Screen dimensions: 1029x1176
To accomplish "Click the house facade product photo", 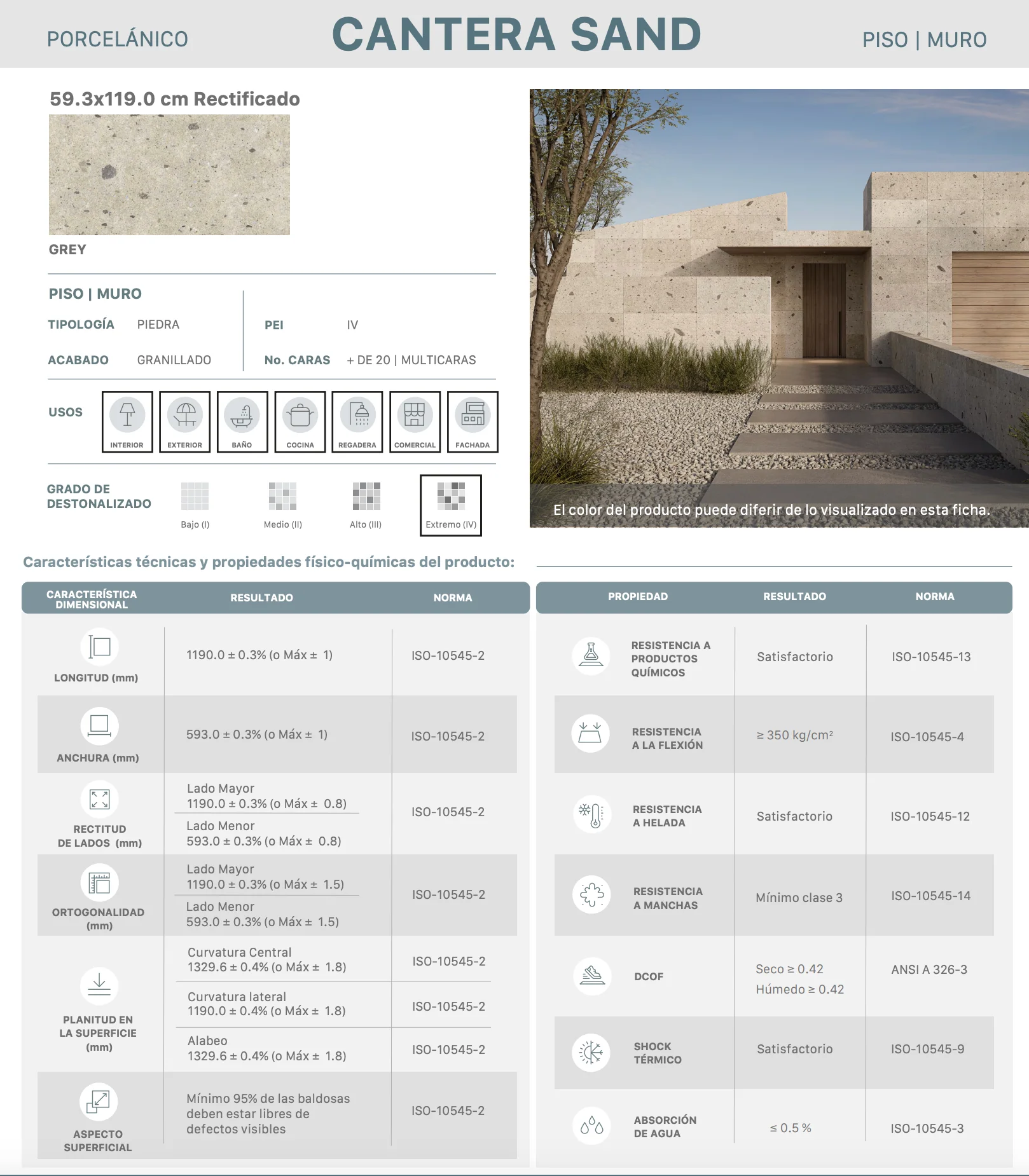I will [x=779, y=308].
